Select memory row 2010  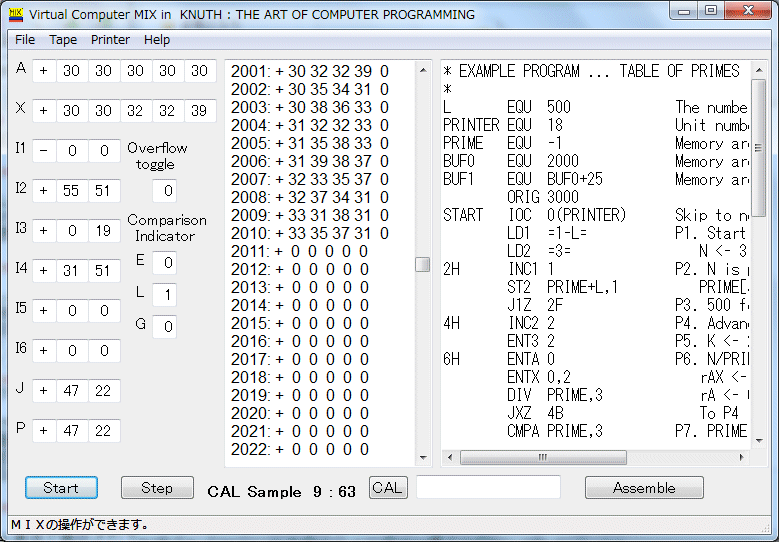pos(310,233)
